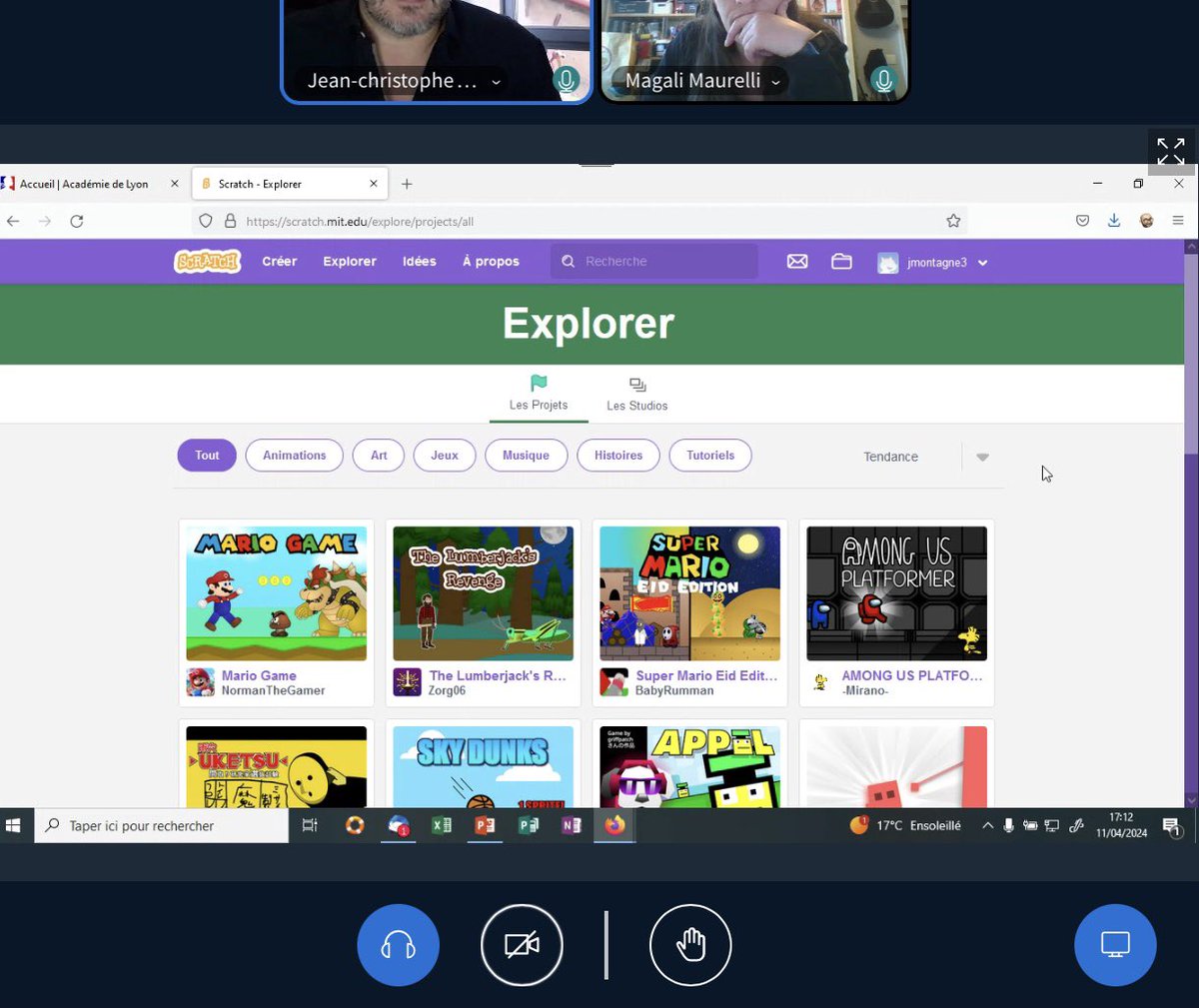Image resolution: width=1199 pixels, height=1008 pixels.
Task: Open Publisher from the Windows taskbar
Action: pos(529,825)
